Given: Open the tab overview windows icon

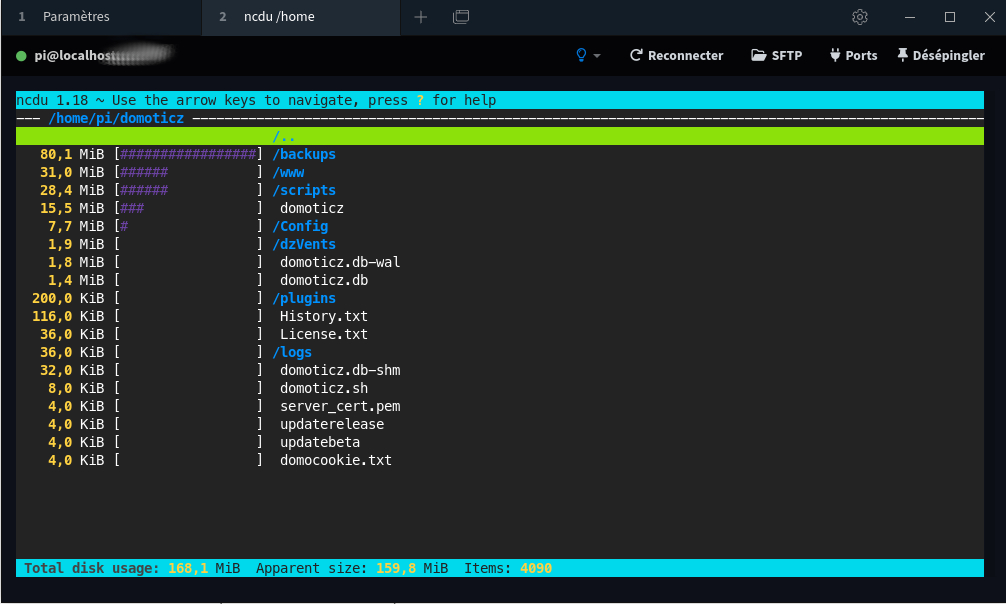Looking at the screenshot, I should coord(461,17).
